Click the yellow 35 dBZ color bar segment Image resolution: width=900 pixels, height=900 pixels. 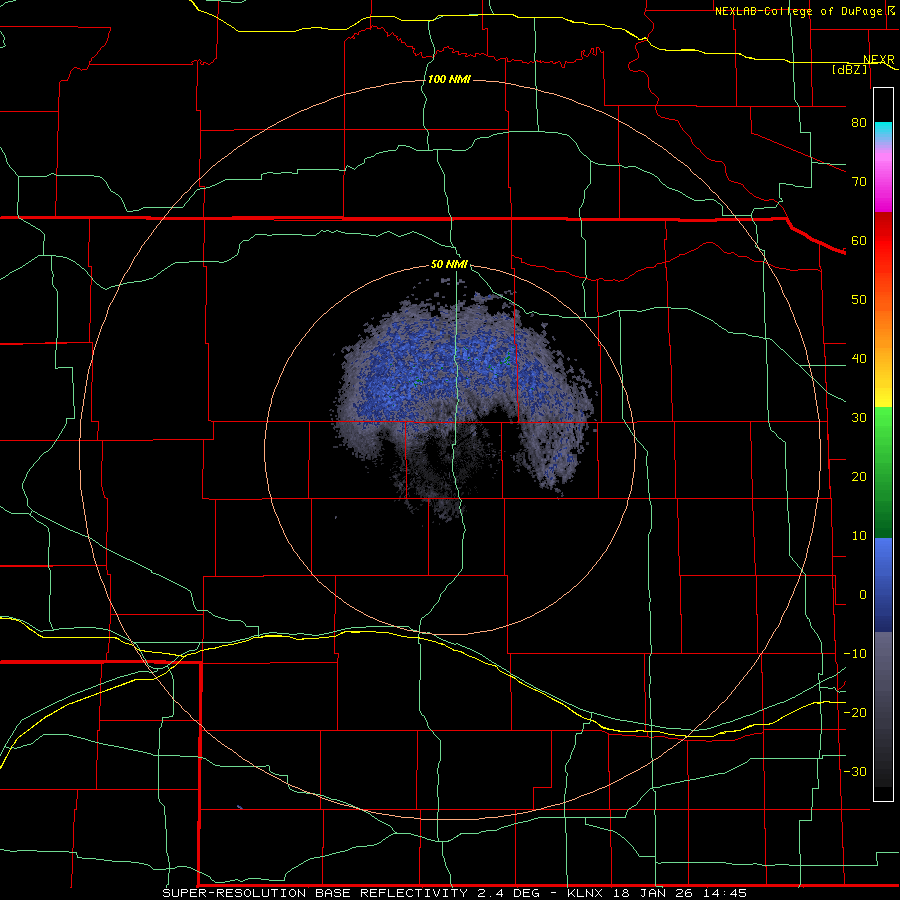883,393
